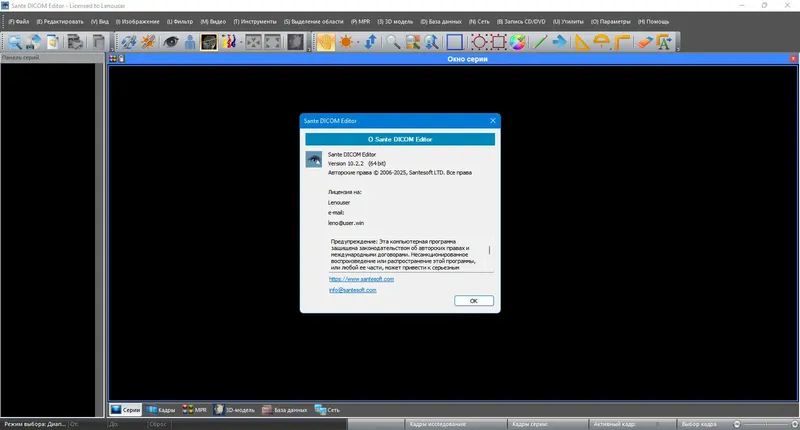Open the 3D модель menu
The image size is (800, 430).
coord(395,21)
